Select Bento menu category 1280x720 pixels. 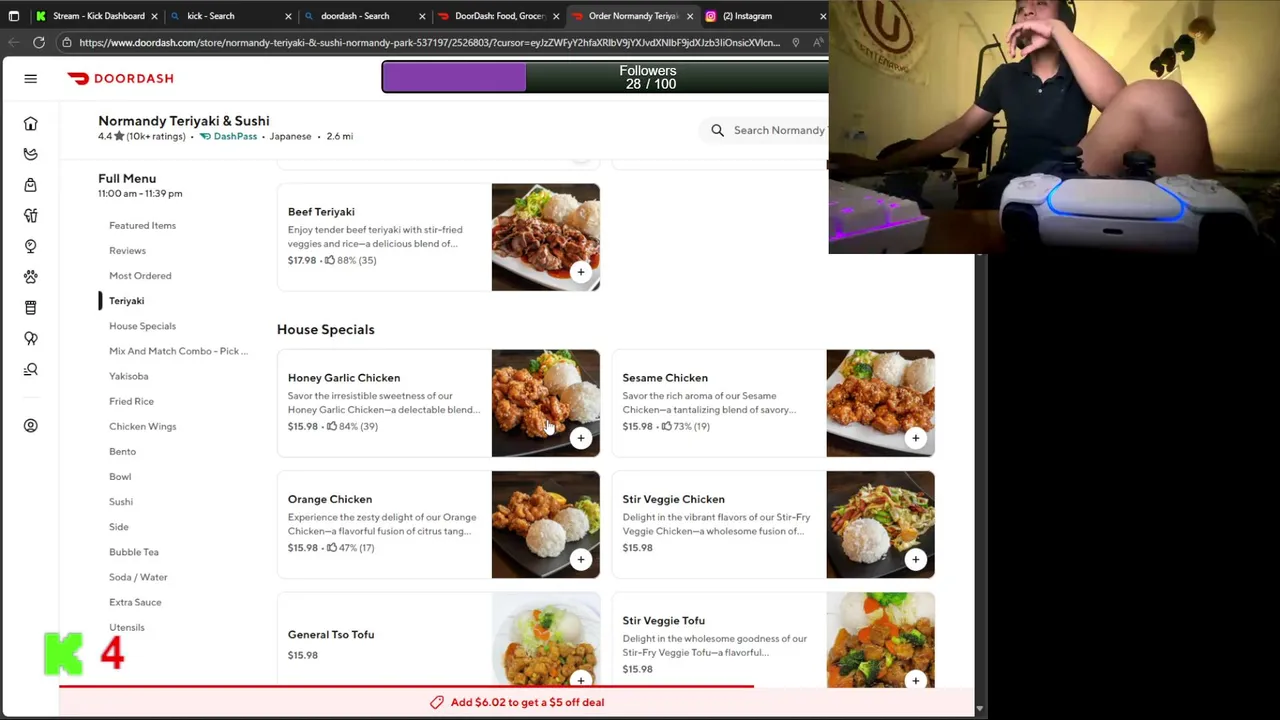point(122,451)
